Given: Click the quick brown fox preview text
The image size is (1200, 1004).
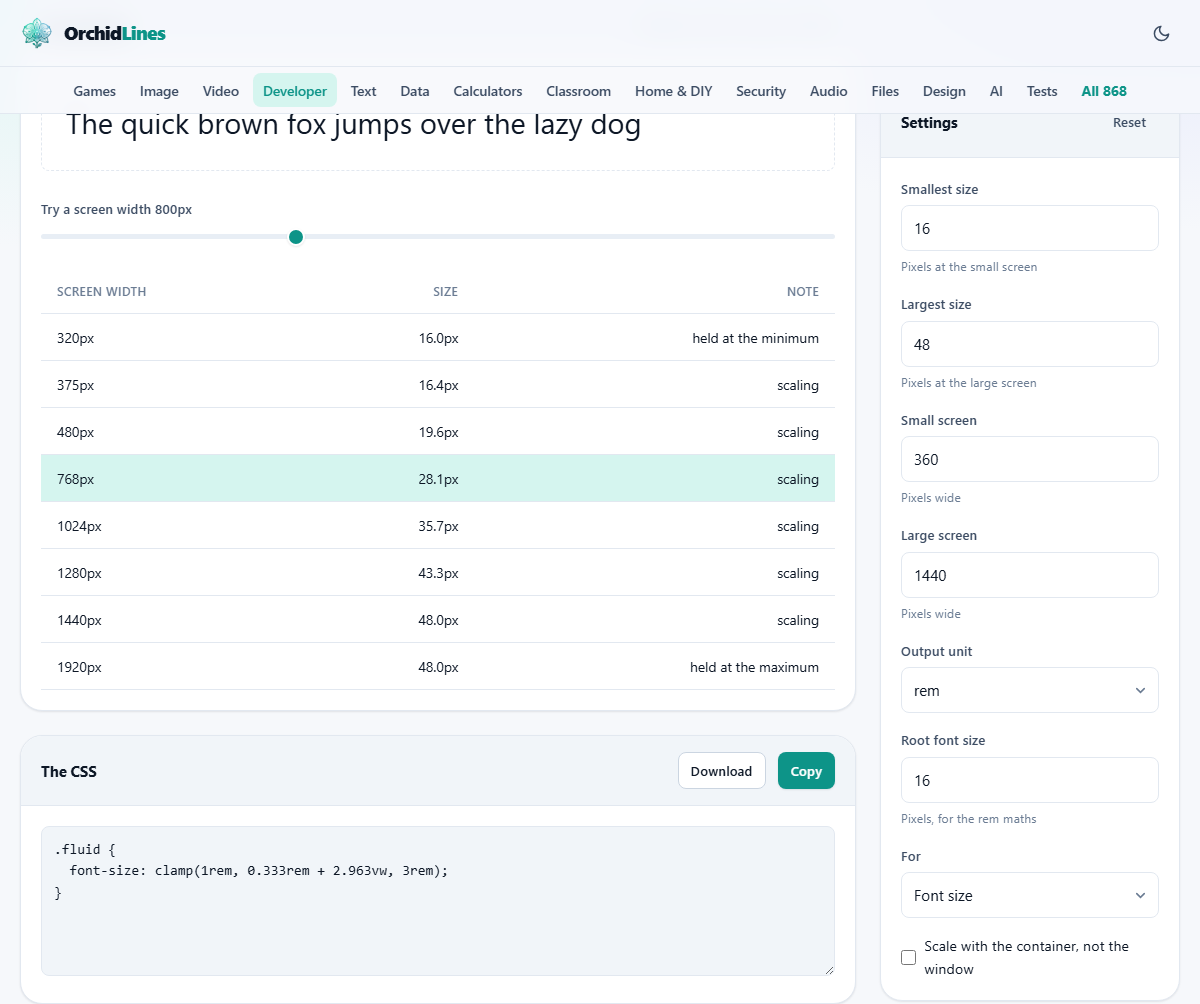Looking at the screenshot, I should pos(353,126).
